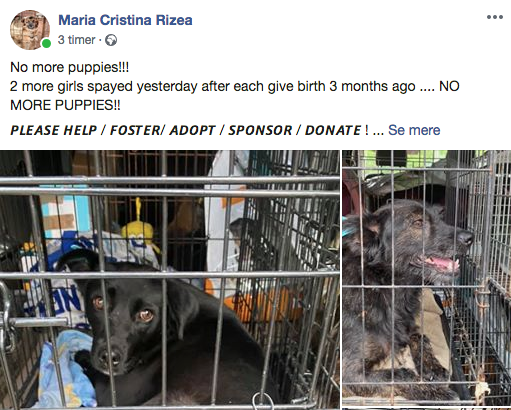
Task: Click the globe public privacy icon
Action: coord(111,40)
